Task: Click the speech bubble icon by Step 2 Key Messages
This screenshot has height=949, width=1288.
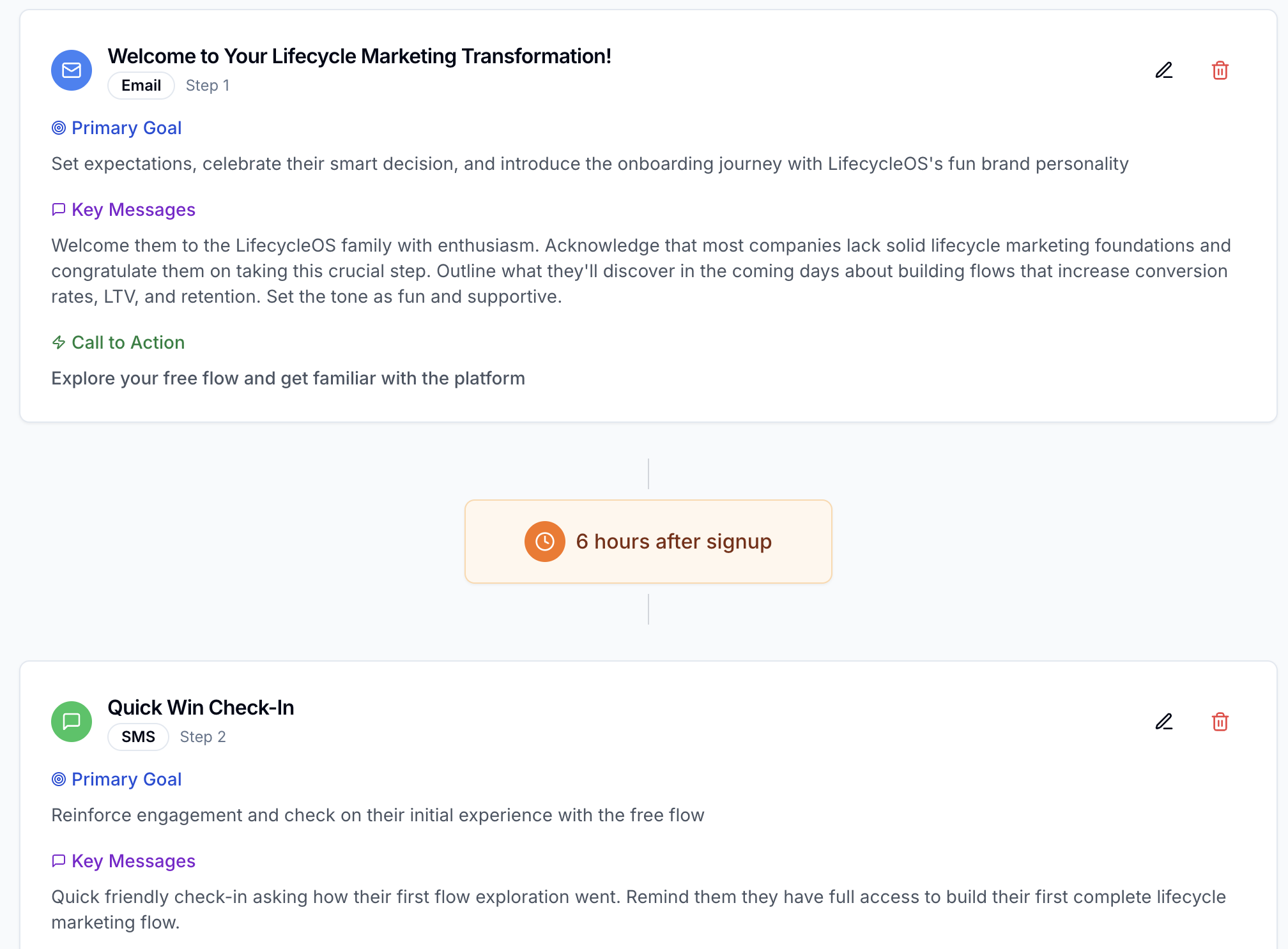Action: coord(59,861)
